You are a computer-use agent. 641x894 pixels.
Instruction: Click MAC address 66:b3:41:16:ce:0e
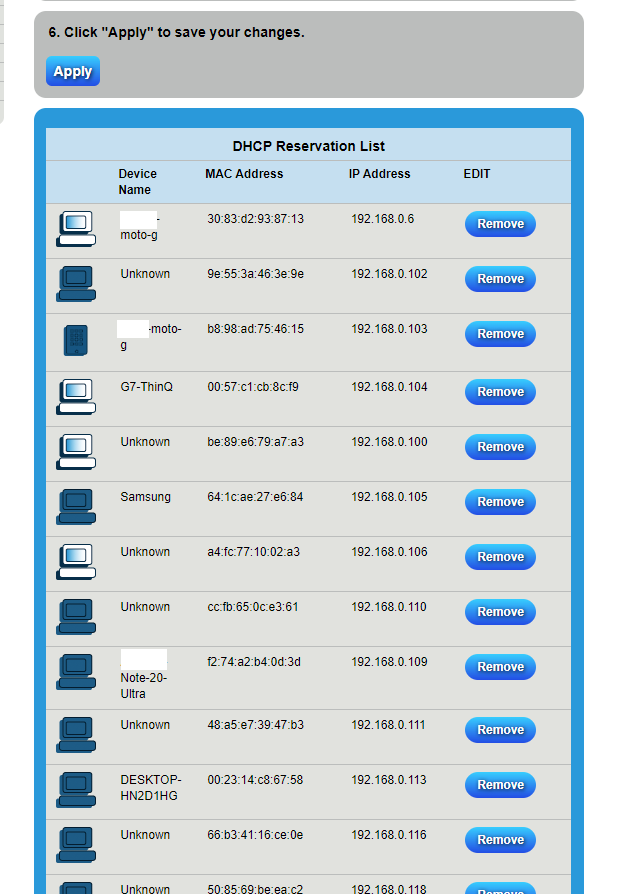pos(255,835)
